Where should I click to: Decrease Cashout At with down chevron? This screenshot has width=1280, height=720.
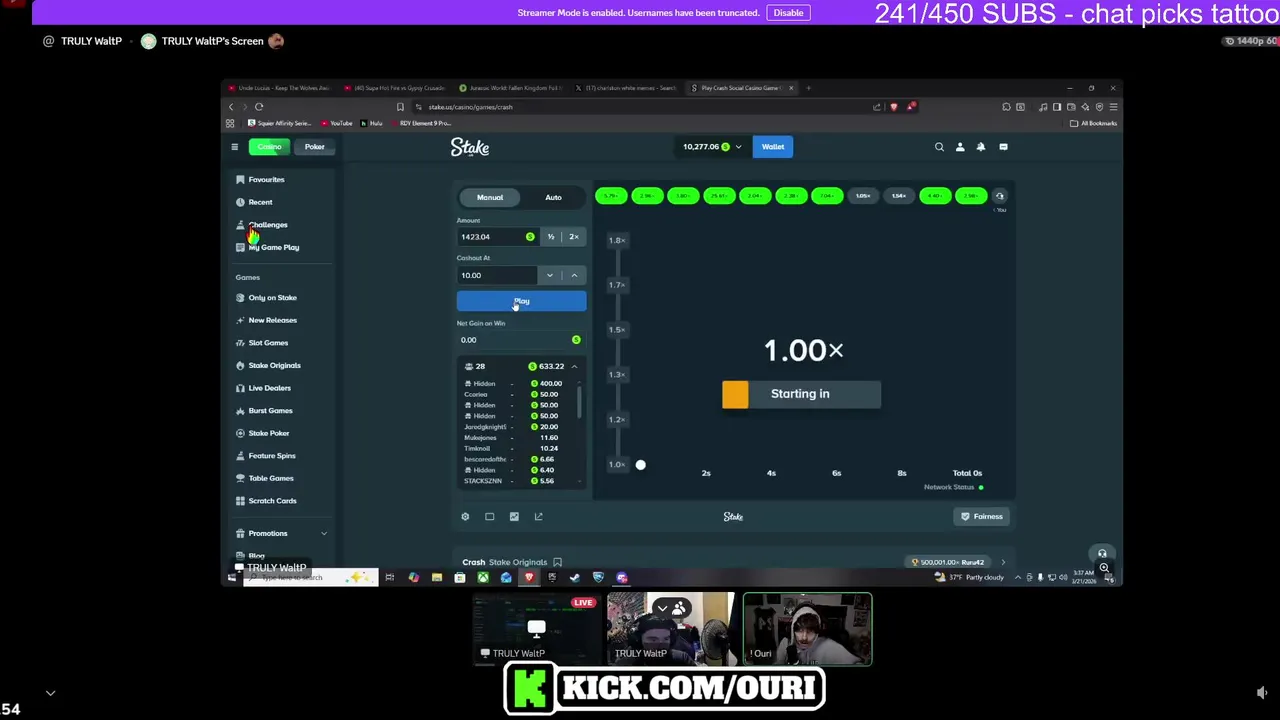549,275
